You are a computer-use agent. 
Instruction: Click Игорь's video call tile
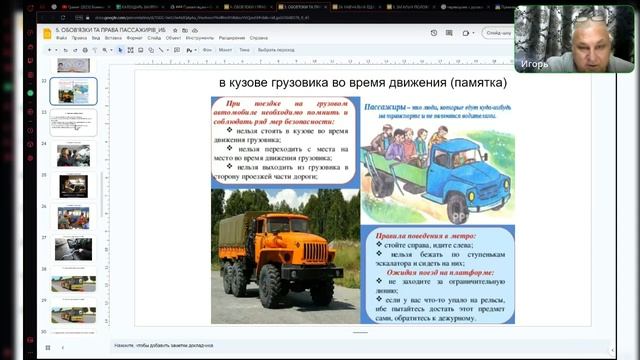(575, 39)
